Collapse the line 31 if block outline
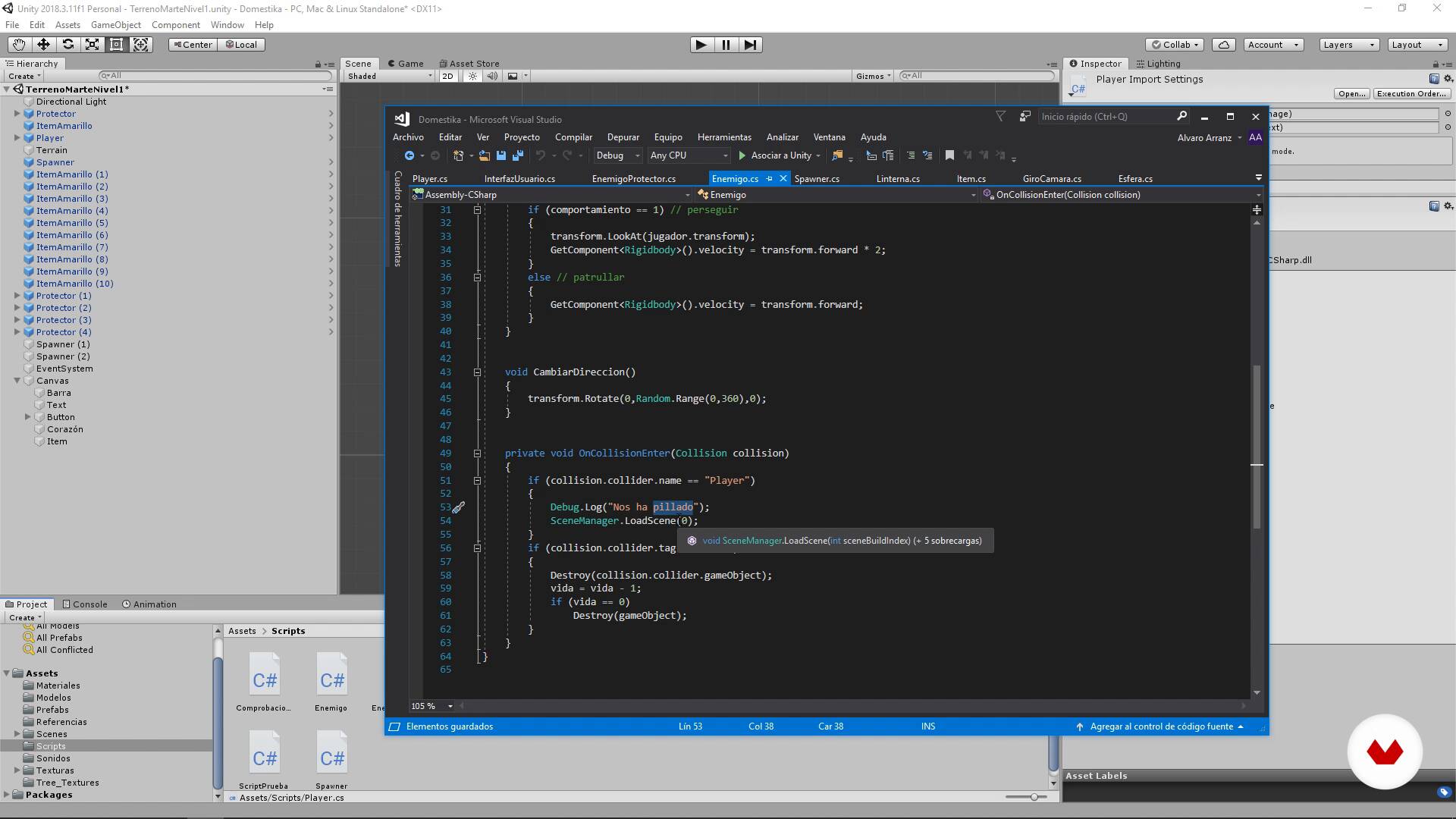This screenshot has height=819, width=1456. [x=477, y=210]
